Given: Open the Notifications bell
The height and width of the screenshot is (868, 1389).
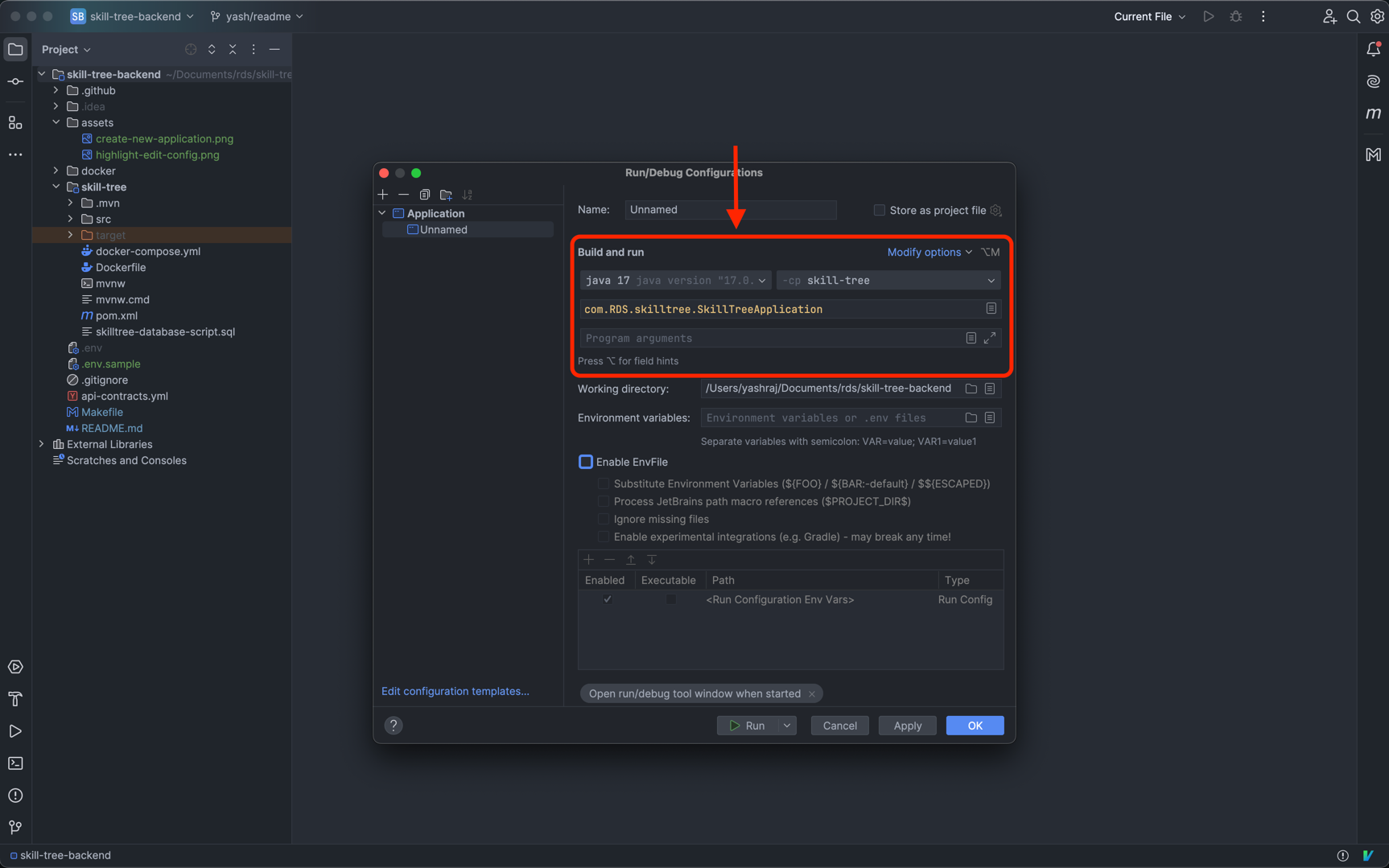Looking at the screenshot, I should click(x=1374, y=49).
